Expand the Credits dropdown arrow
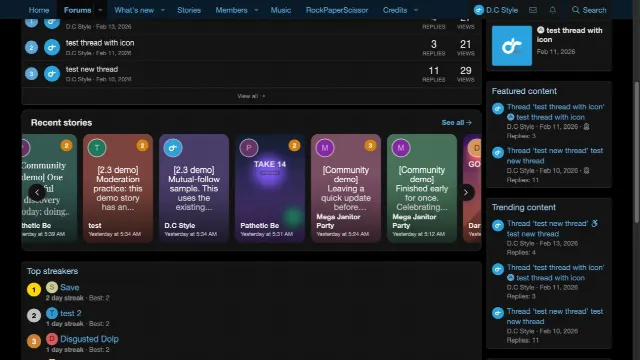640x360 pixels. (416, 10)
